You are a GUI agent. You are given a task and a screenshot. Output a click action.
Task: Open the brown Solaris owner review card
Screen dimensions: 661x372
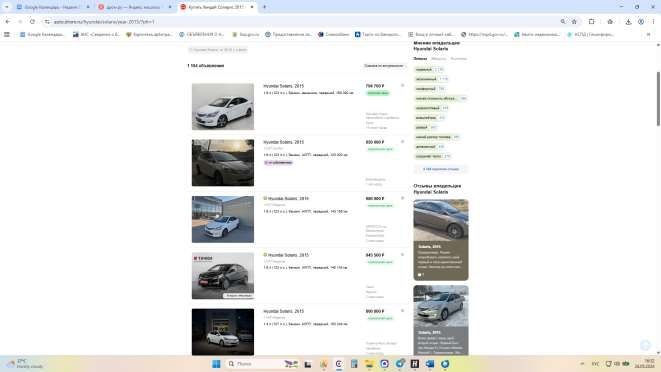click(441, 240)
